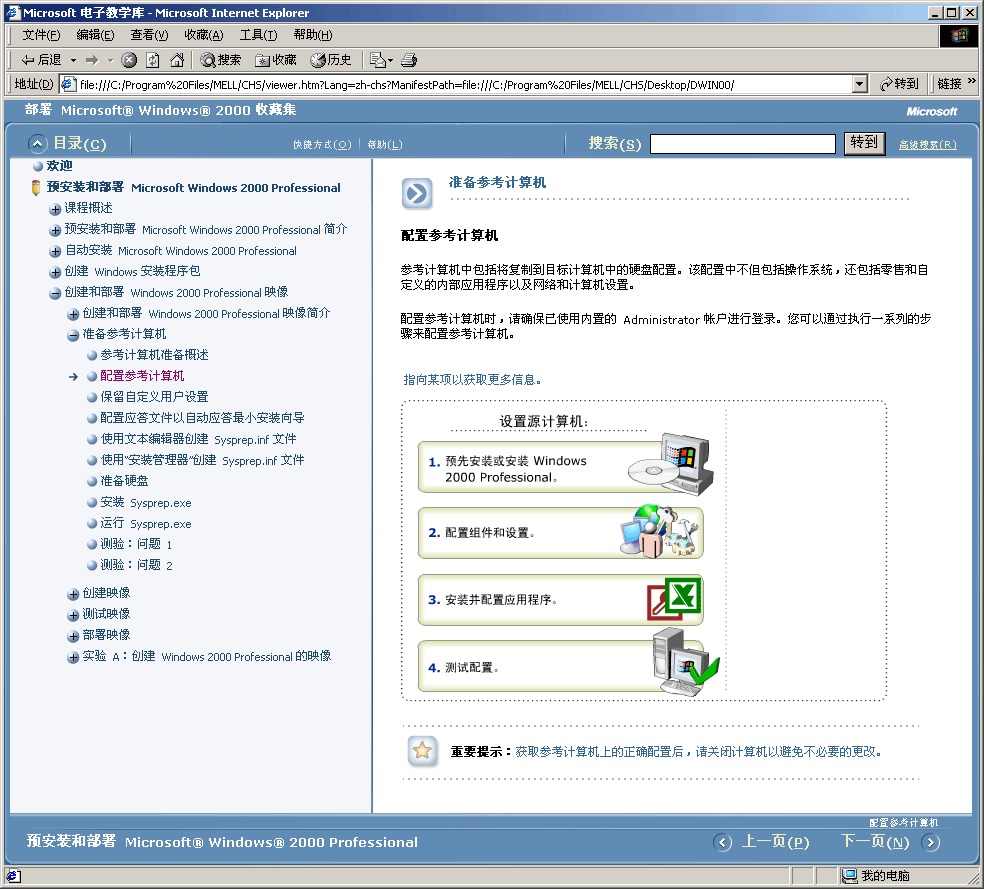
Task: Go to 下一页(N) next page
Action: (875, 841)
